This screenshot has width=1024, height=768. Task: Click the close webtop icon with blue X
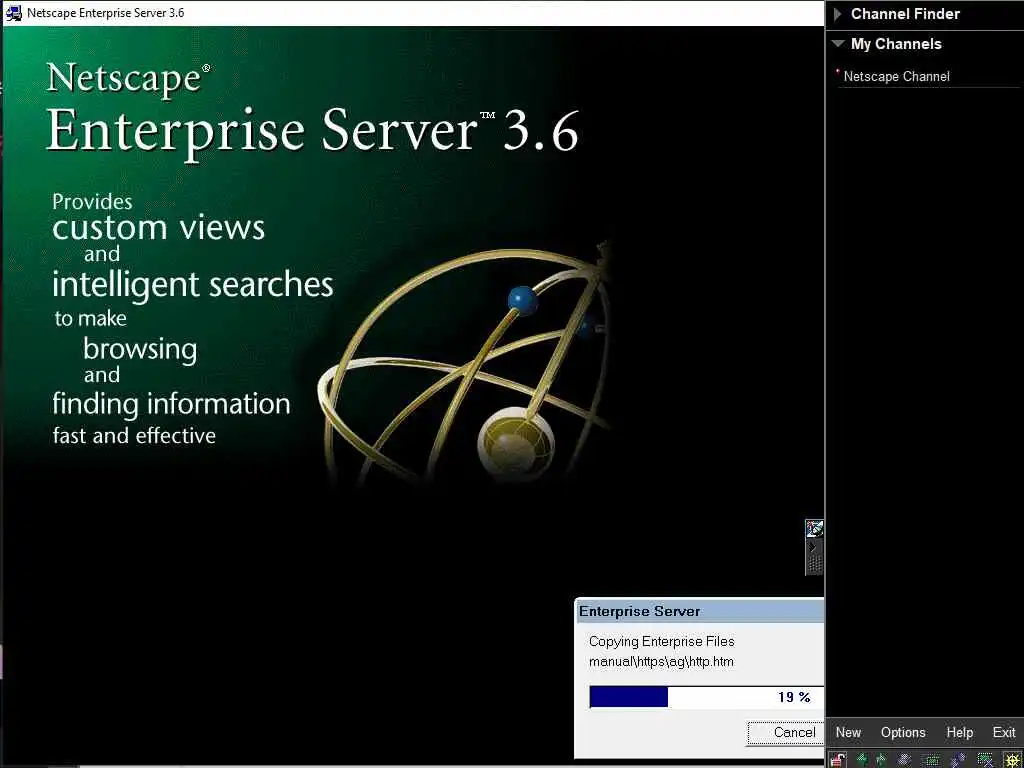(x=985, y=760)
